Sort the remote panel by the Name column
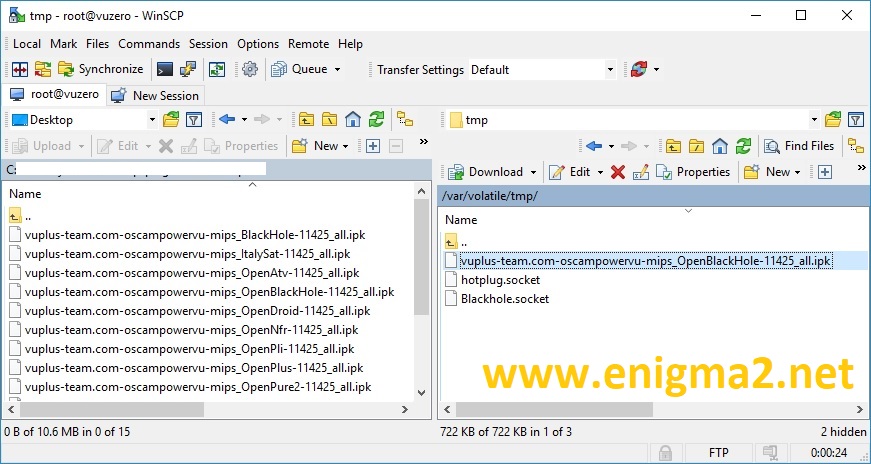The image size is (871, 464). coord(461,220)
